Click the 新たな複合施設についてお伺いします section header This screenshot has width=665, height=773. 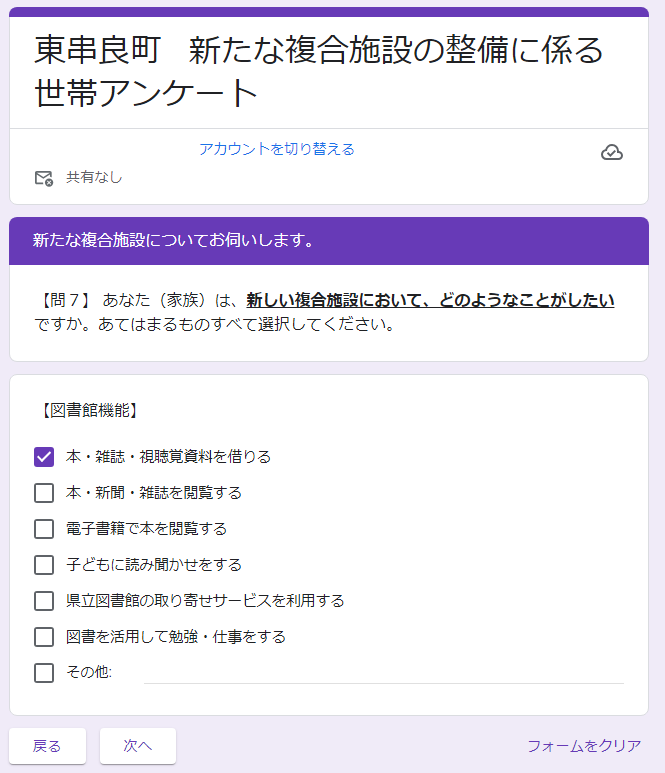[x=174, y=241]
